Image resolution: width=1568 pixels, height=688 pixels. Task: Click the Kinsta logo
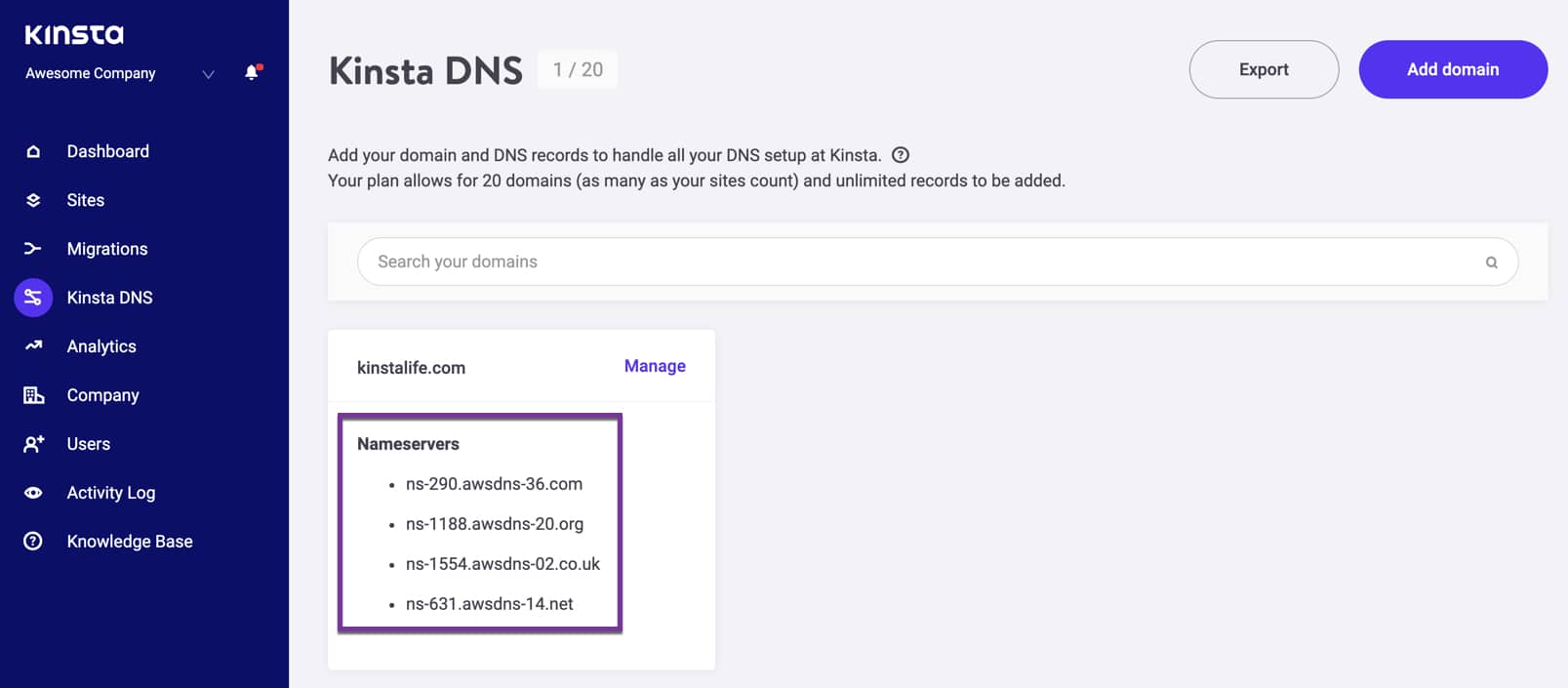coord(74,35)
